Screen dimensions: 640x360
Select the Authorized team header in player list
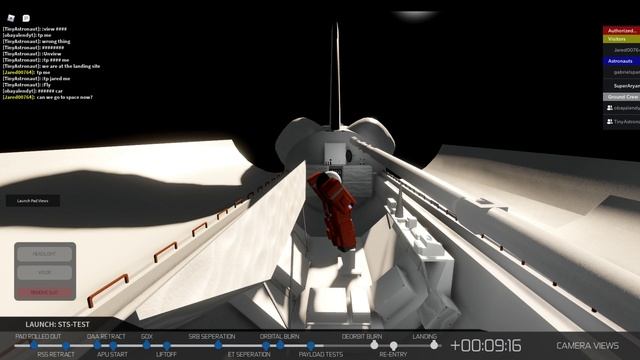[x=622, y=31]
